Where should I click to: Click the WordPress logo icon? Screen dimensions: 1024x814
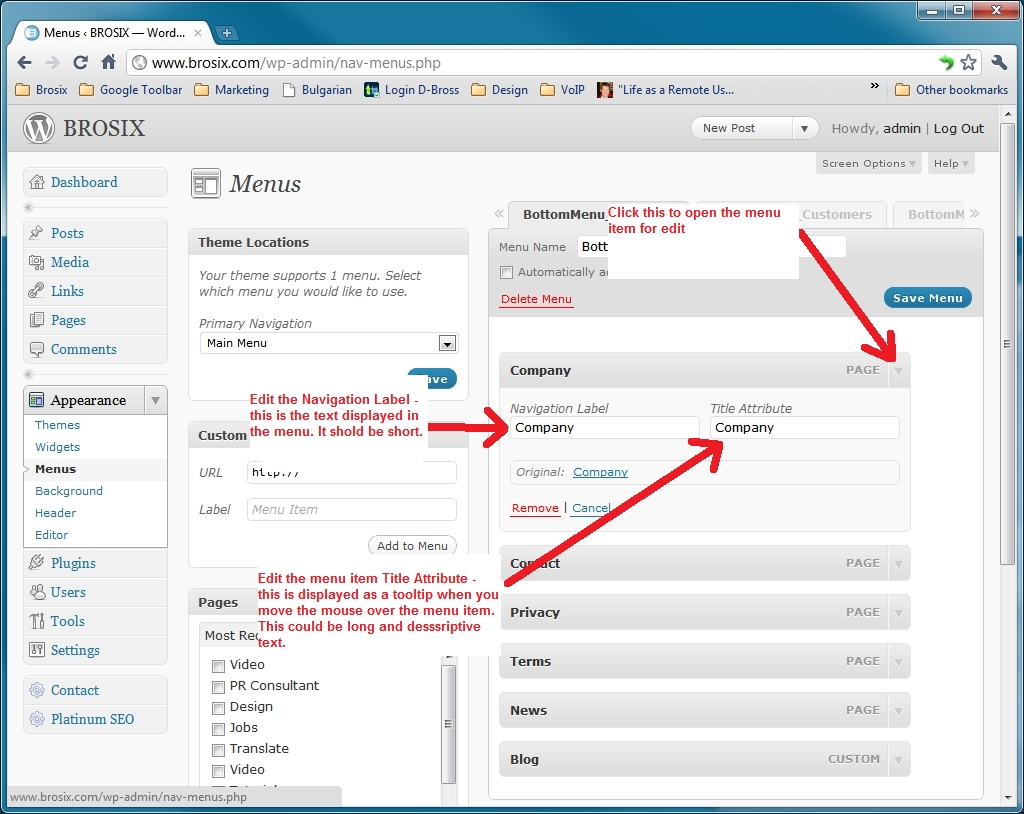(x=39, y=128)
